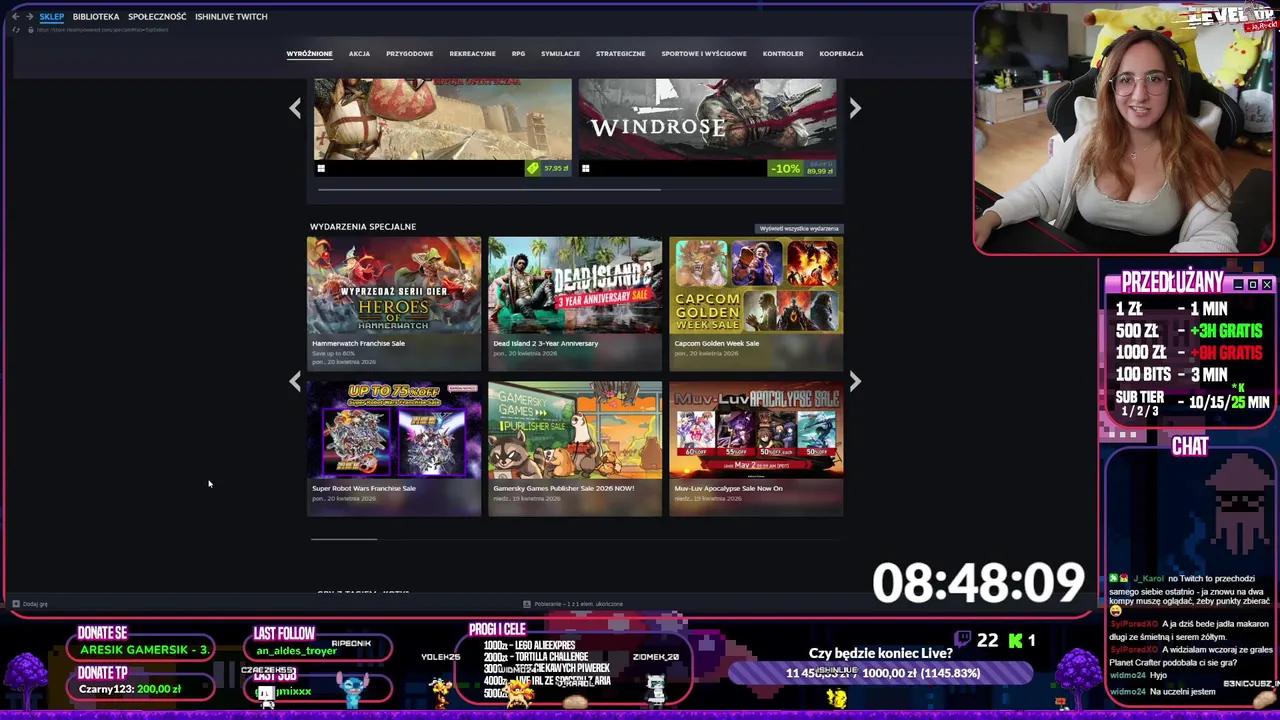This screenshot has width=1280, height=720.
Task: Click the special events right arrow
Action: click(855, 381)
